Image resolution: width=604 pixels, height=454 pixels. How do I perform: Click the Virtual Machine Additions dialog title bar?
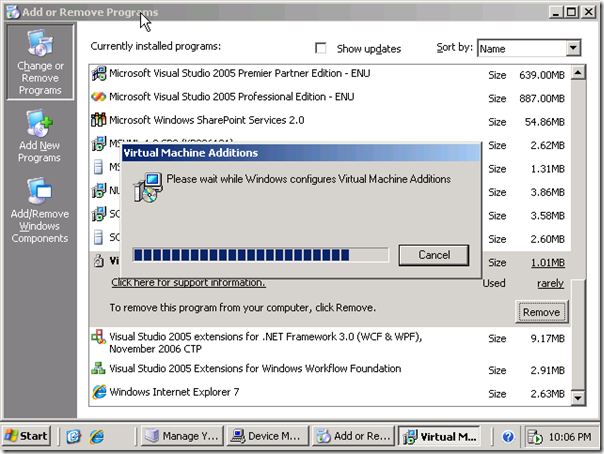click(x=301, y=153)
